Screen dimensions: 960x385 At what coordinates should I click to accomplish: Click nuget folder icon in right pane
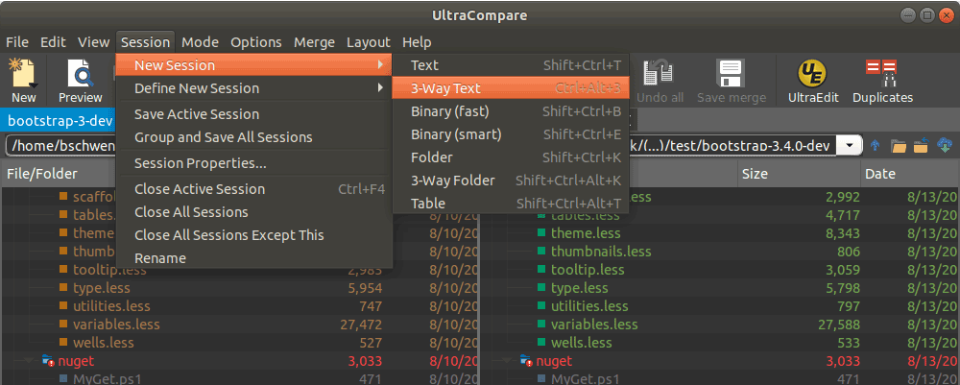point(526,361)
